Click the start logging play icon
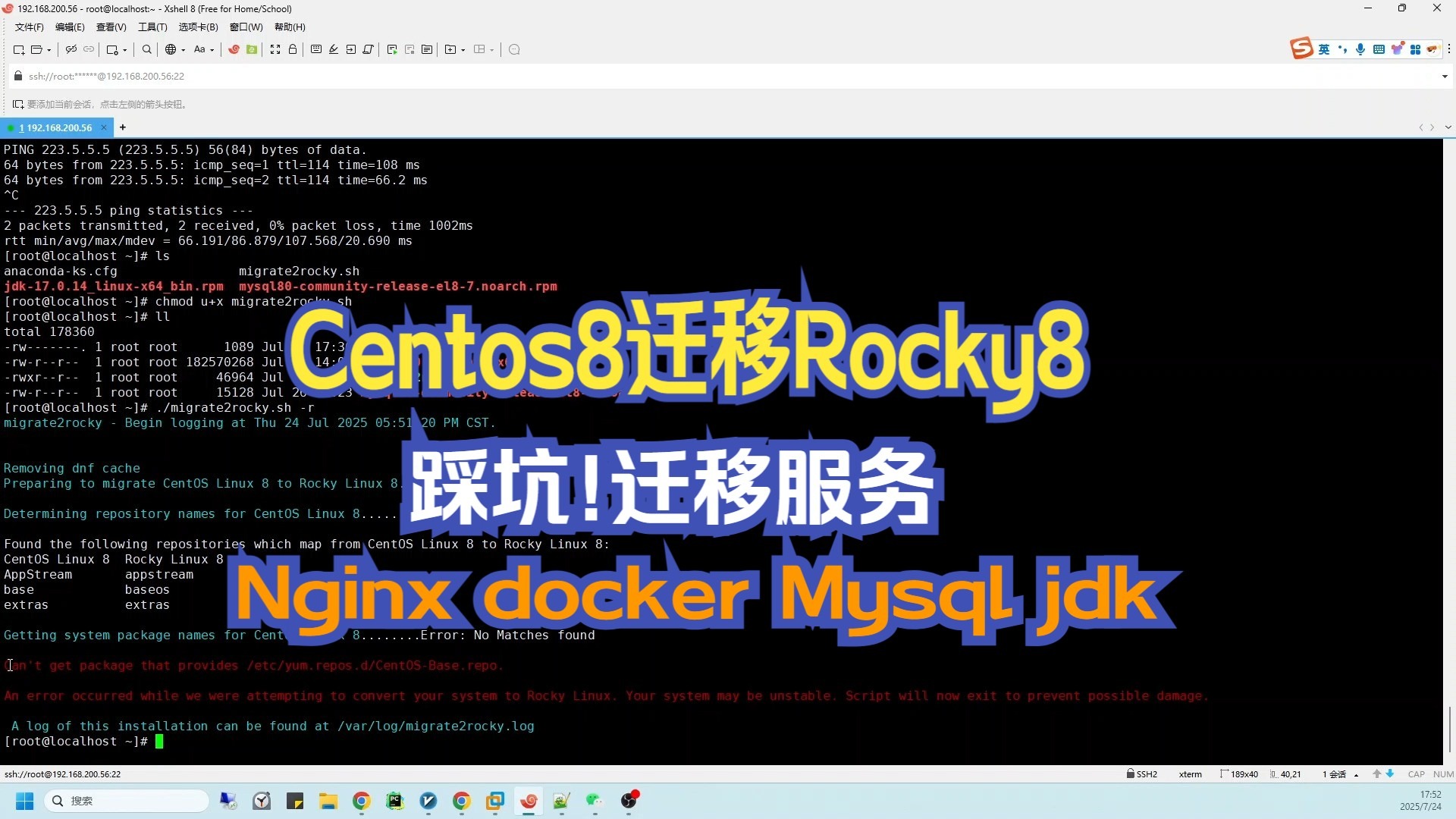 coord(392,50)
